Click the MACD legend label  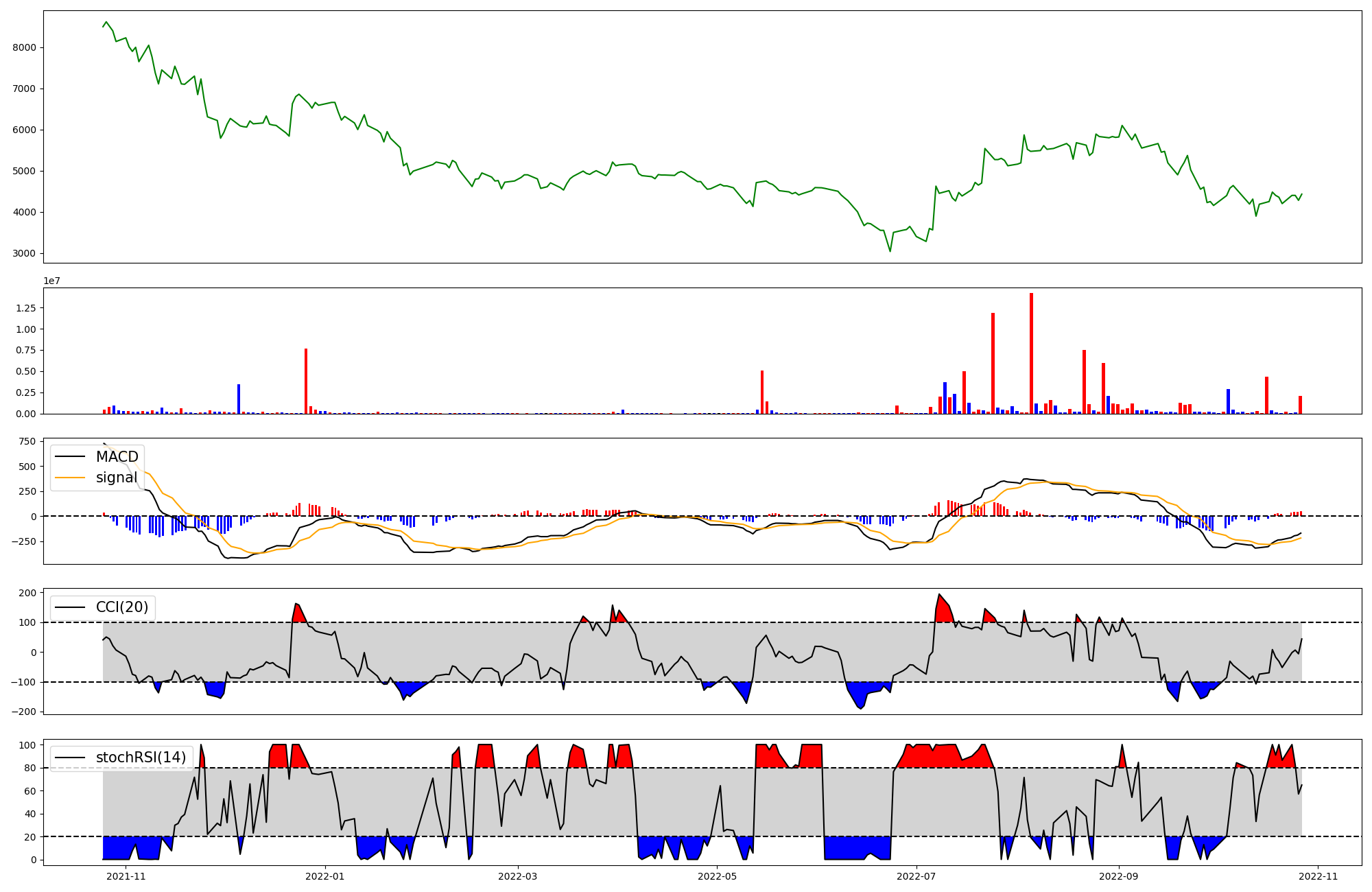[x=117, y=457]
